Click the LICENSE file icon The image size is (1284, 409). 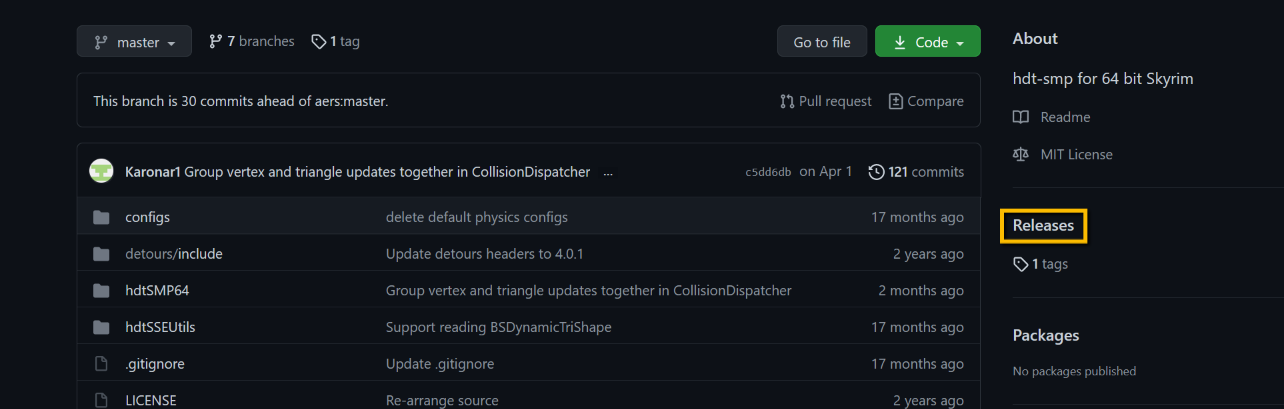click(x=101, y=400)
